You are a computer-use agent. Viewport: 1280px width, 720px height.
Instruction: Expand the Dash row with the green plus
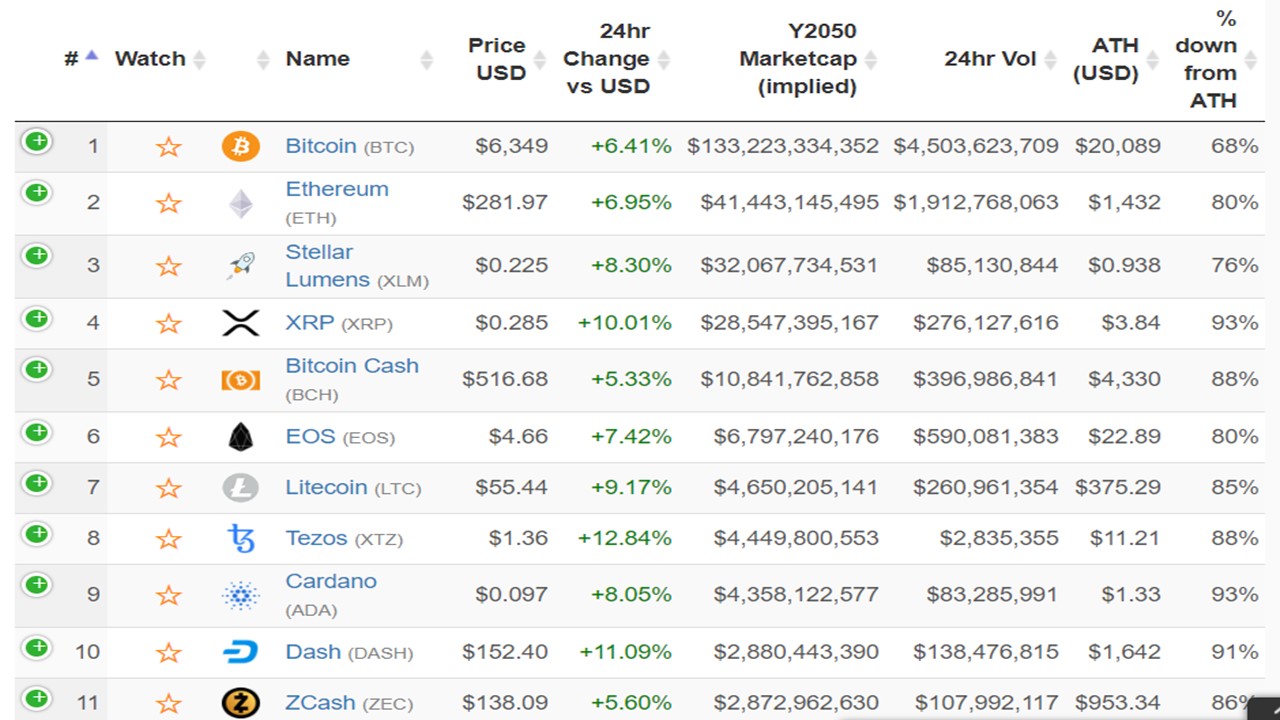click(37, 647)
